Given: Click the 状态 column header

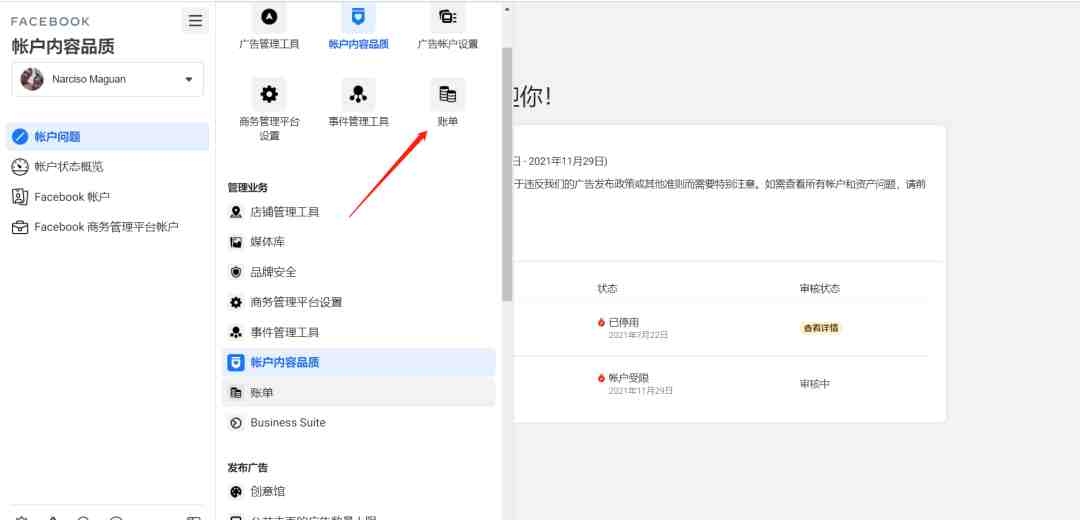Looking at the screenshot, I should click(x=608, y=289).
